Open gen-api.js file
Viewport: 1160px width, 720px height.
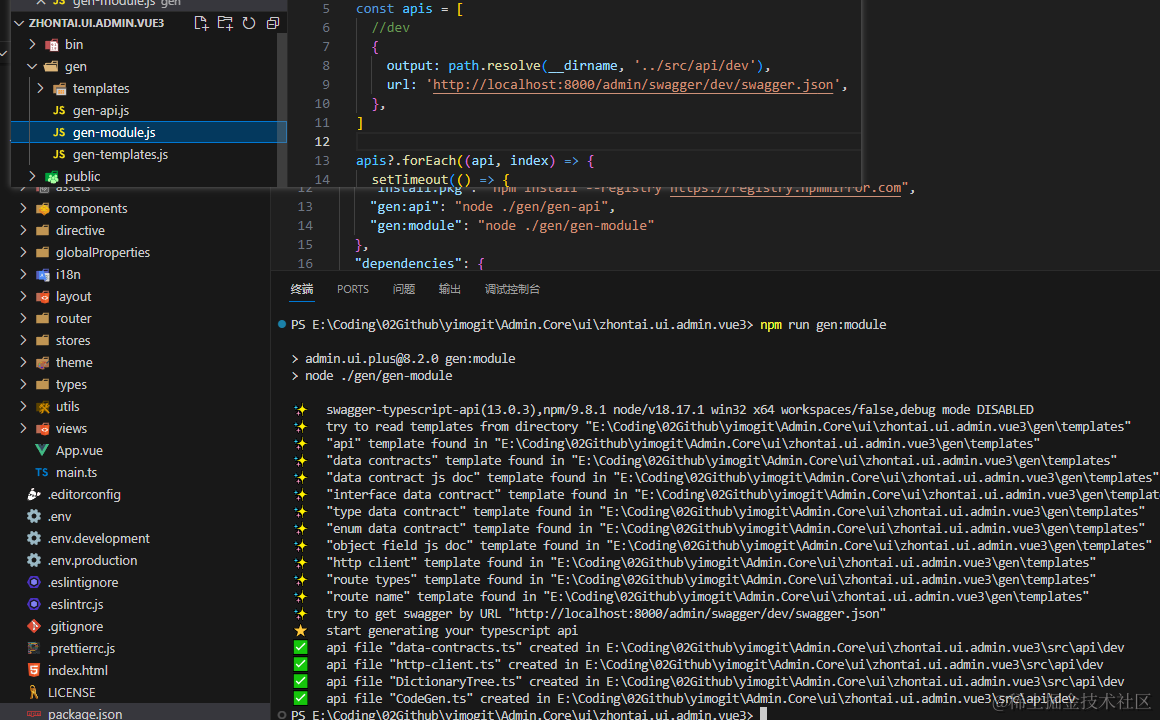(x=101, y=110)
